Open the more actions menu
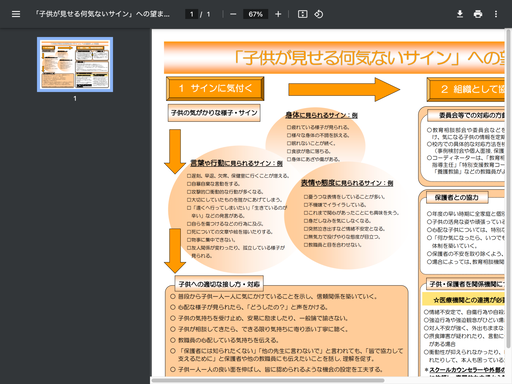Screen dimensions: 512x384 [496, 14]
